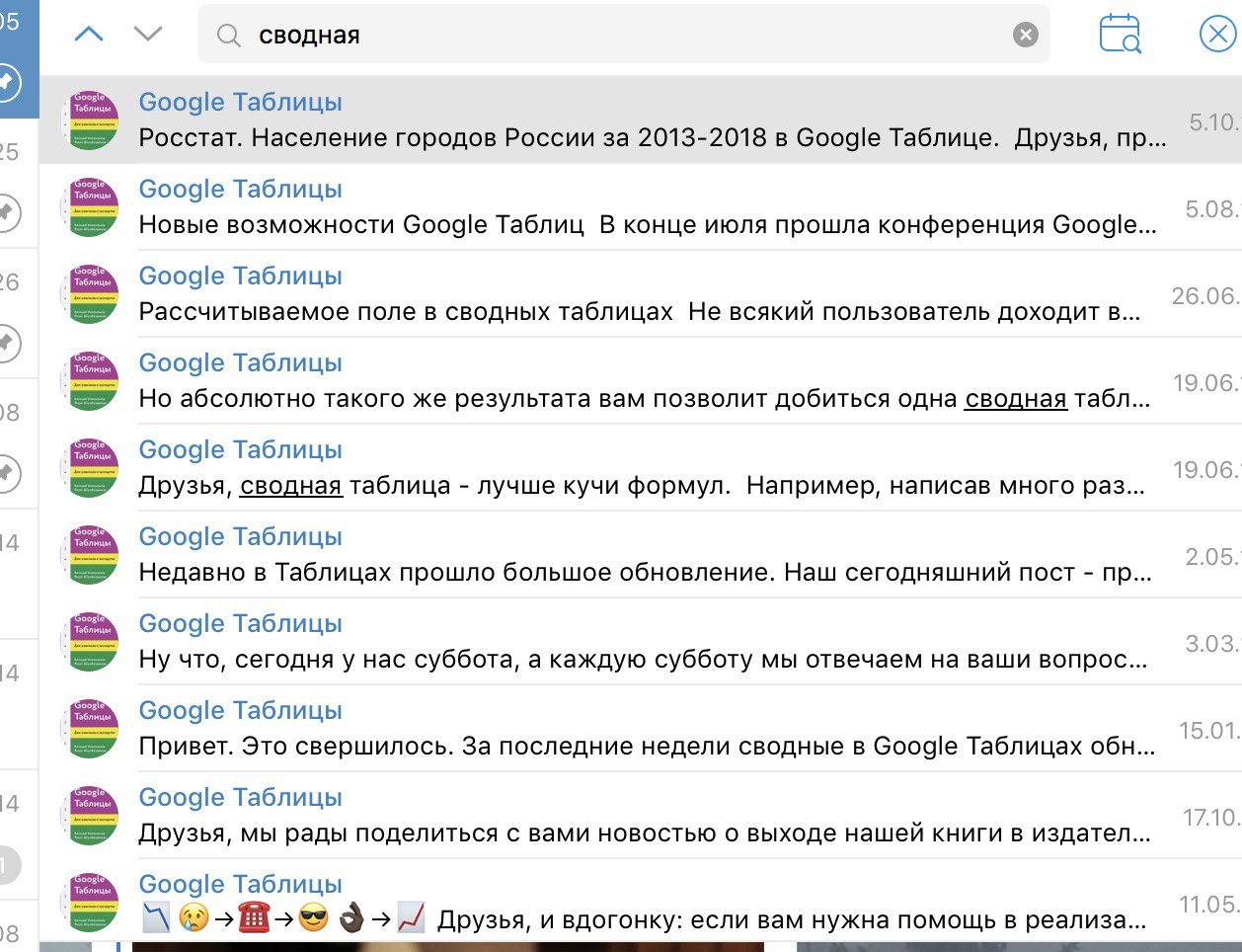Click the avatar beside "Недавно в Таблицах" result
Screen dimensions: 1242x952
[x=90, y=555]
